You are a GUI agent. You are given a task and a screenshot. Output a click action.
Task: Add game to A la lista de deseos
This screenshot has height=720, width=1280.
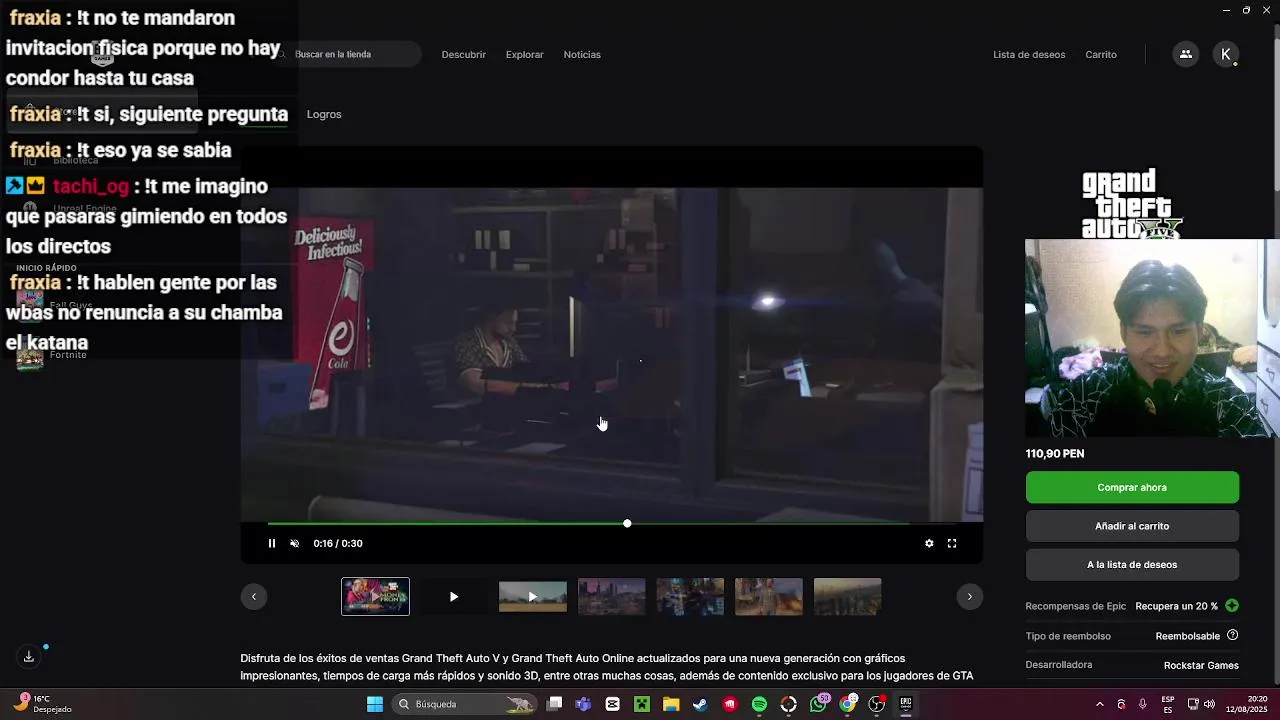point(1132,564)
